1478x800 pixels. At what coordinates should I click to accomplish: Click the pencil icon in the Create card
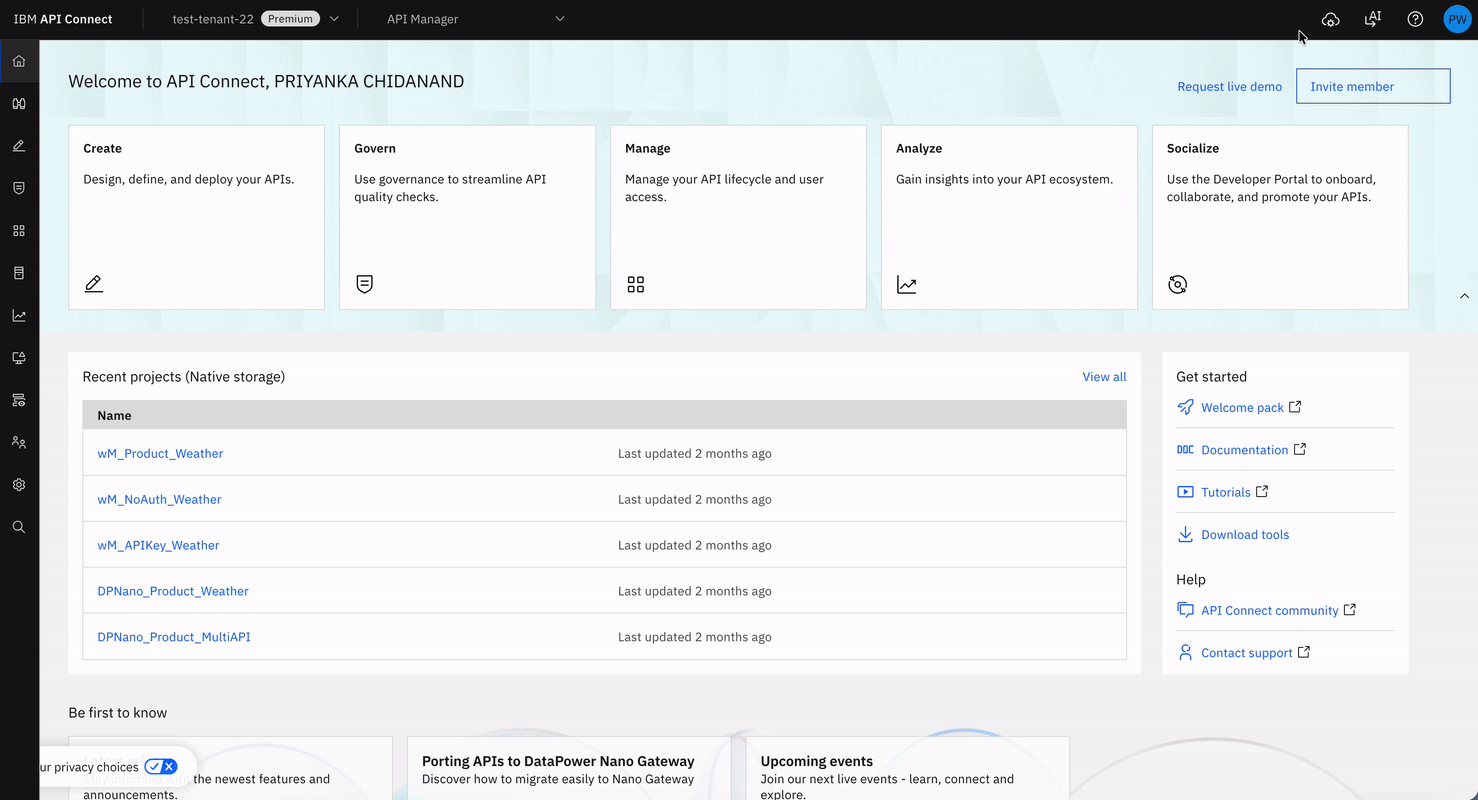coord(94,284)
